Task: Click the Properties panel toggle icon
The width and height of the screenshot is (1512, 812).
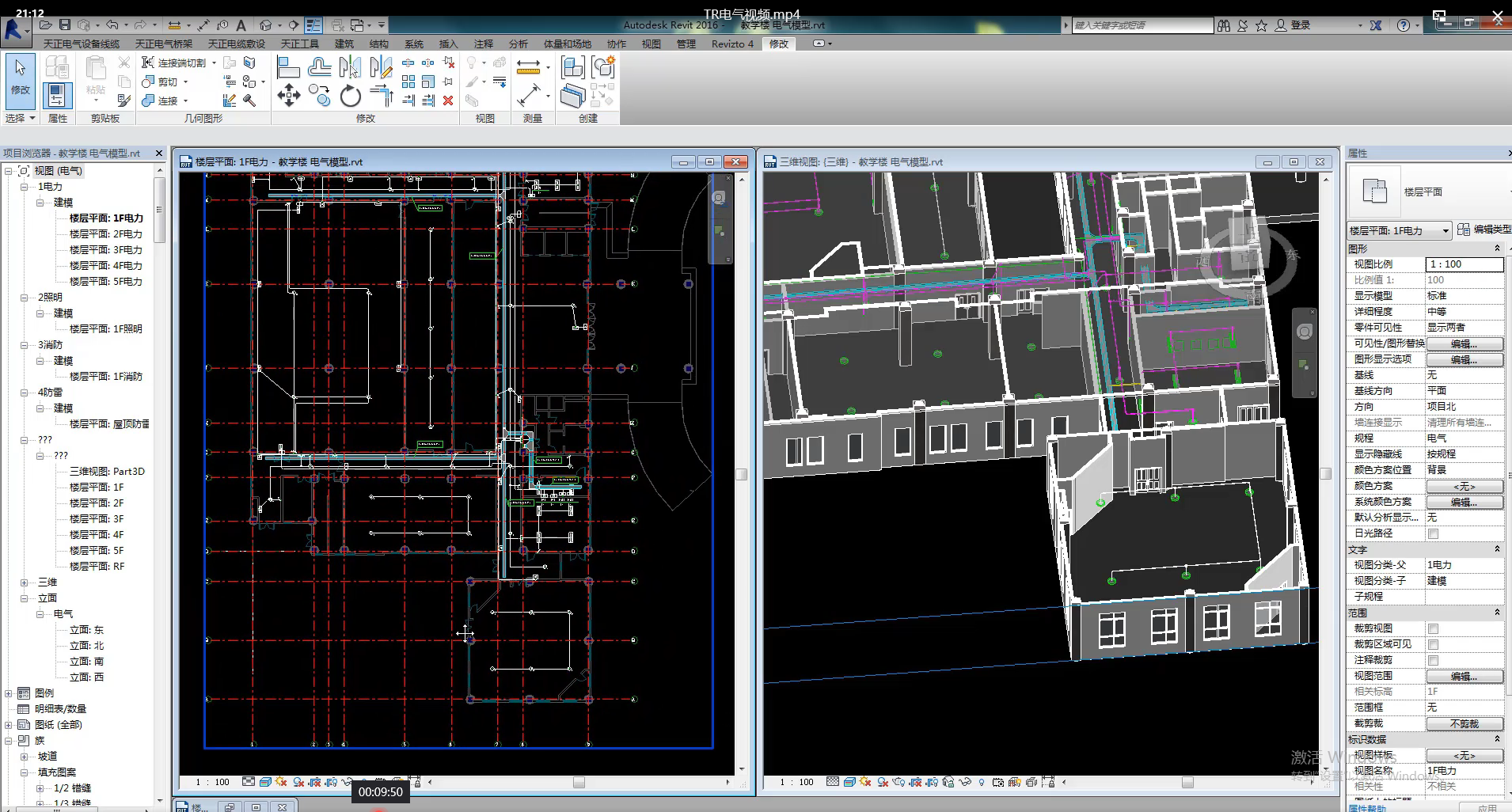Action: [x=57, y=95]
